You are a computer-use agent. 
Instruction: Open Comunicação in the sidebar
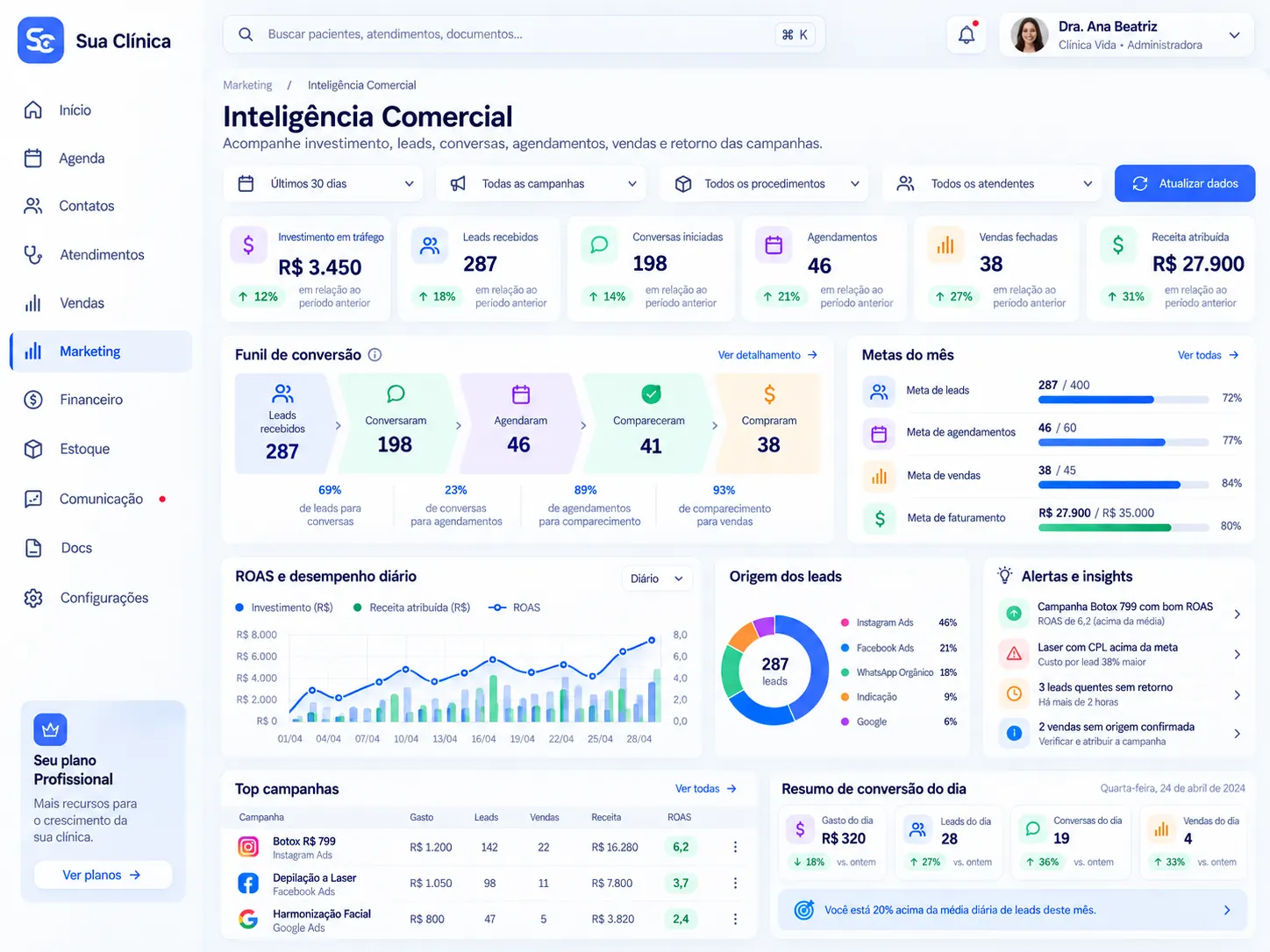click(x=101, y=499)
